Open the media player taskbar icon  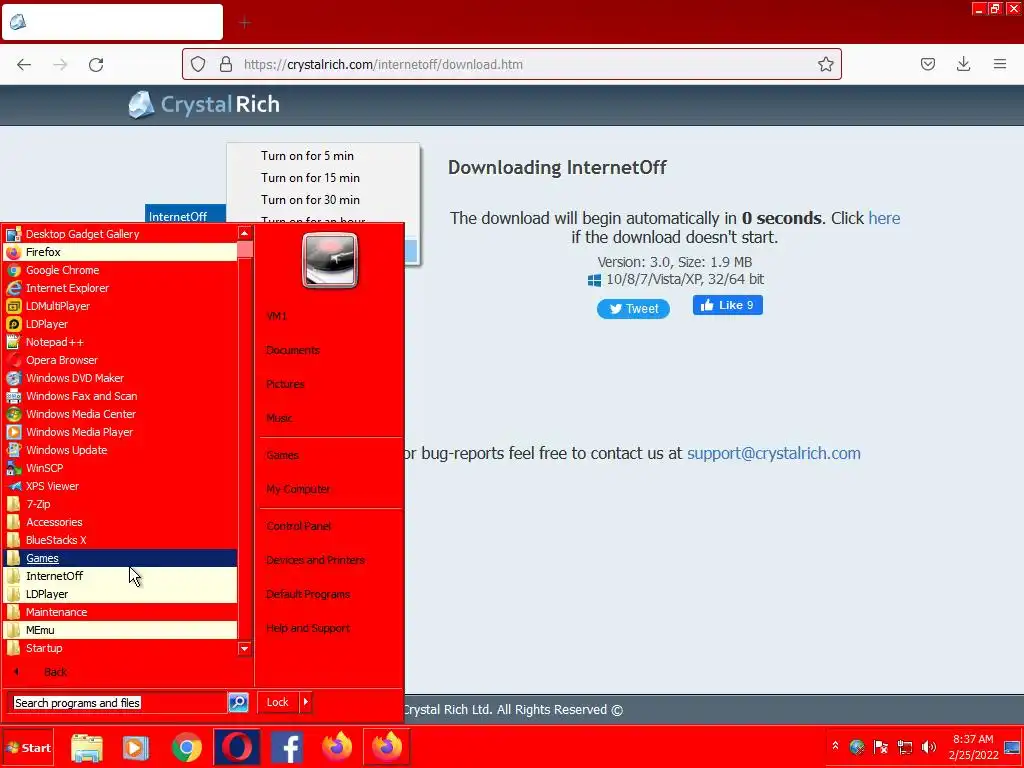tap(136, 748)
